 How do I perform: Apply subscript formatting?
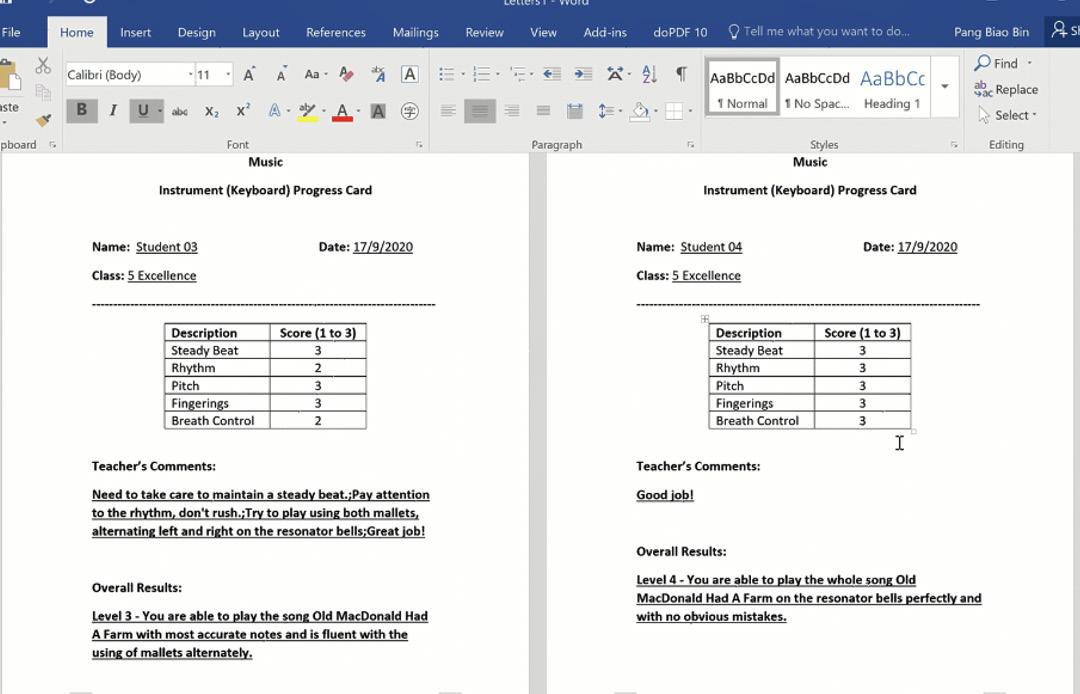click(211, 112)
